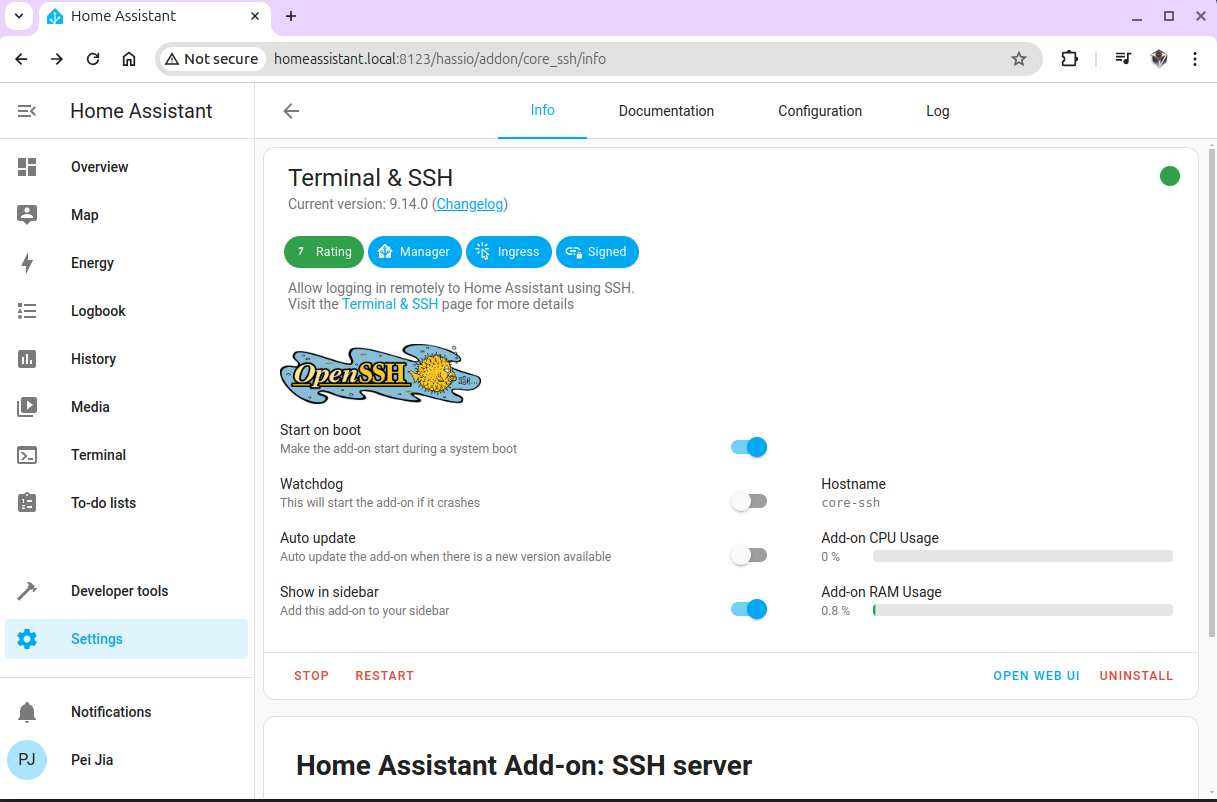The width and height of the screenshot is (1217, 802).
Task: Open the Overview dashboard icon
Action: [27, 167]
